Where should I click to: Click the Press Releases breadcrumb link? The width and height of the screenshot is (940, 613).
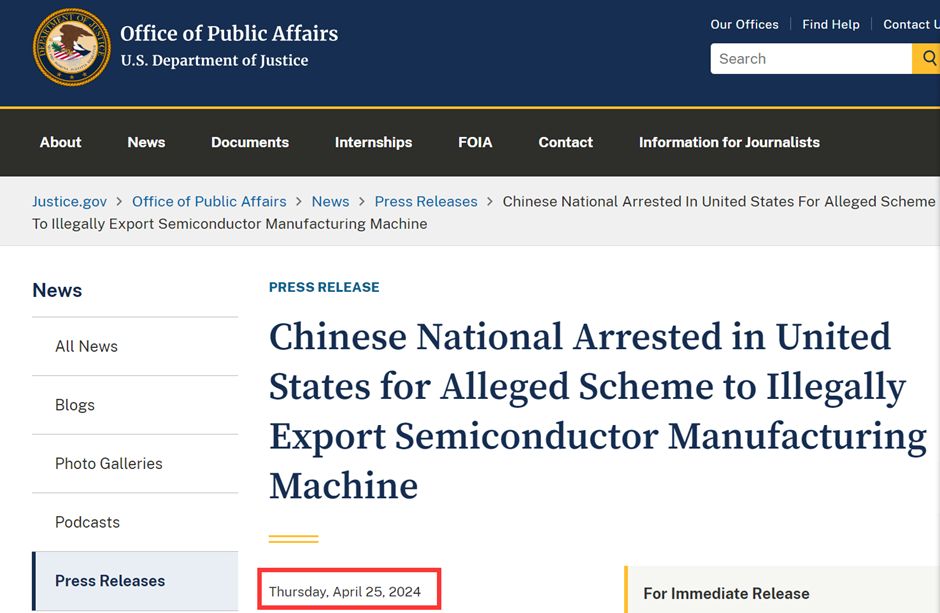[426, 201]
